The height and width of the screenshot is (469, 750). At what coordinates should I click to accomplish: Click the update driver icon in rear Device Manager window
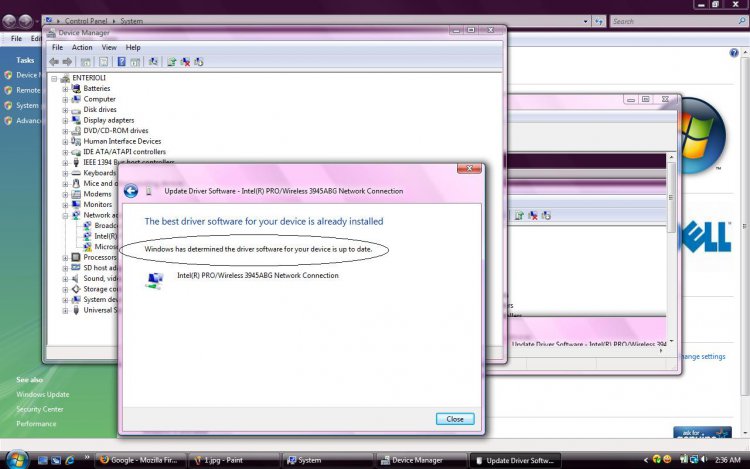[x=519, y=216]
